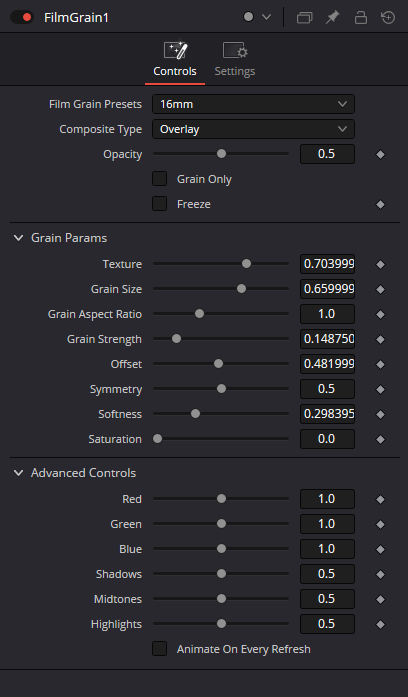Add keyframe for Softness
This screenshot has width=408, height=697.
point(380,414)
